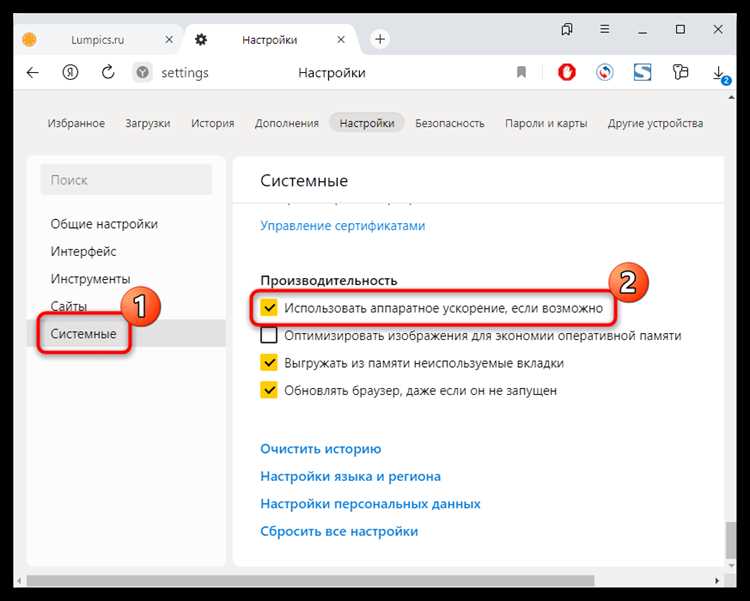Screen dimensions: 750x601
Task: Reload the page with refresh icon
Action: [108, 72]
